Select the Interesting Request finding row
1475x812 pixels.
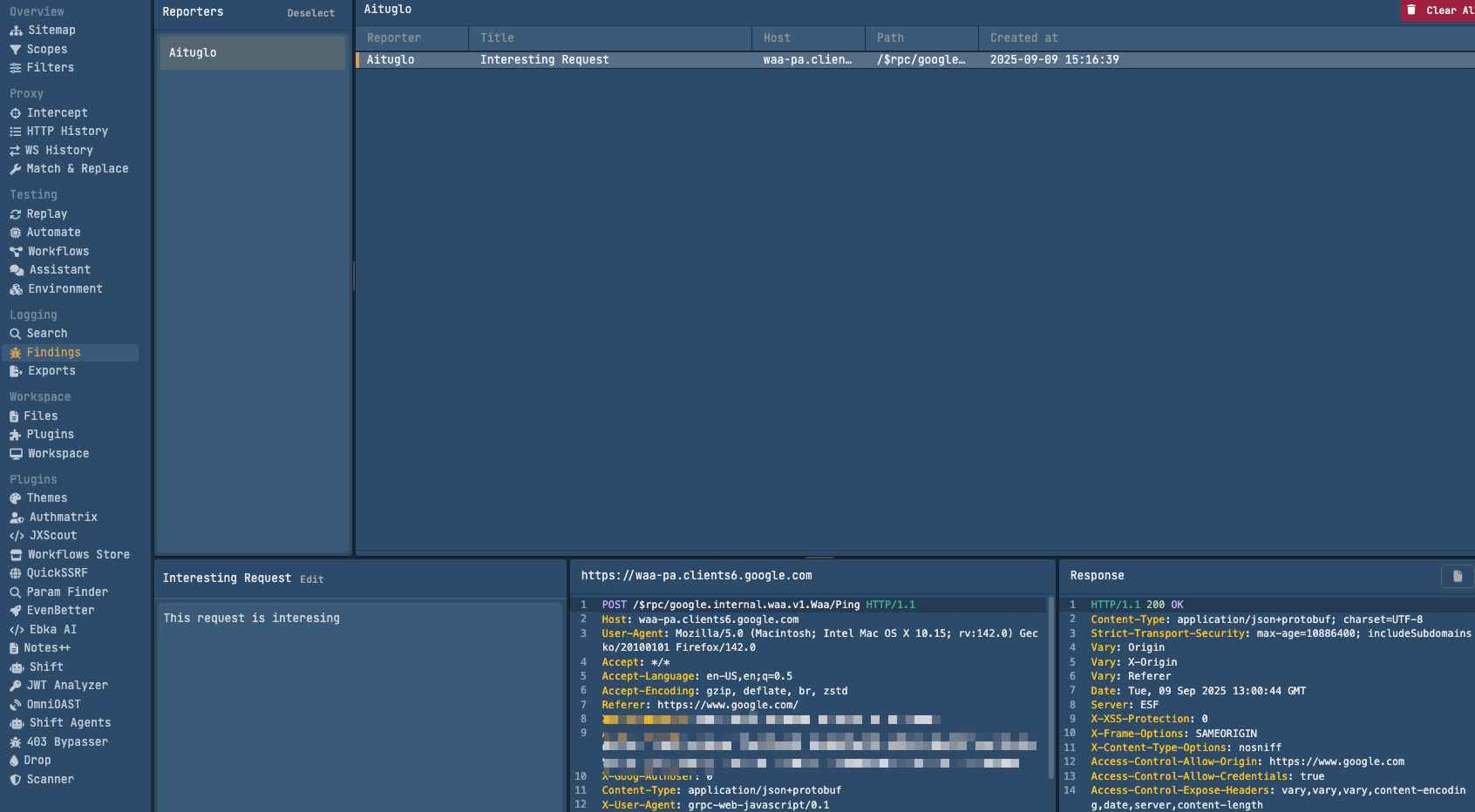pos(915,60)
